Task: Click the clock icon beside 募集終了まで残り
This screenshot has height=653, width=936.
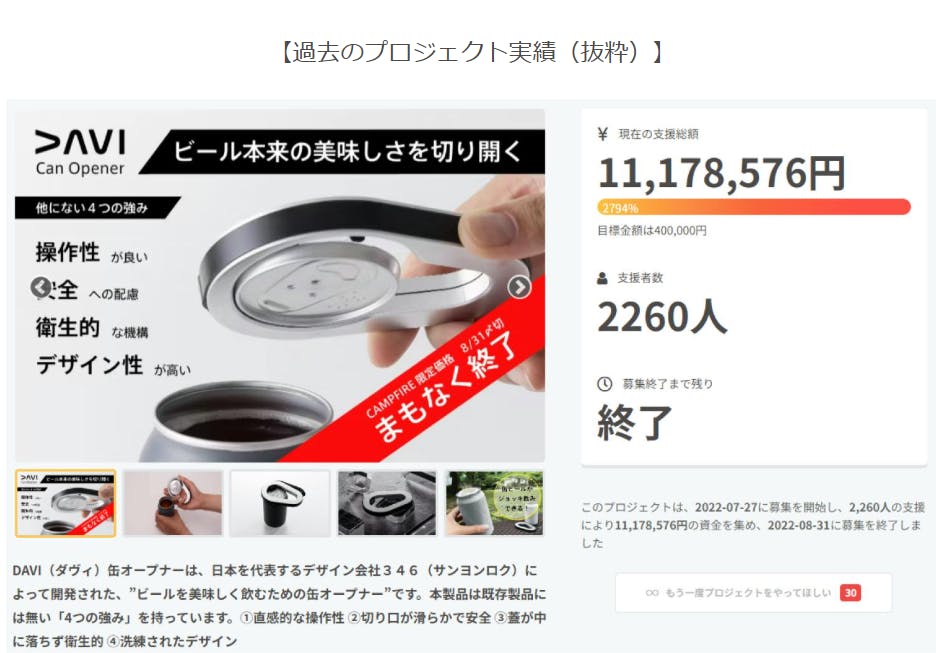Action: 604,384
